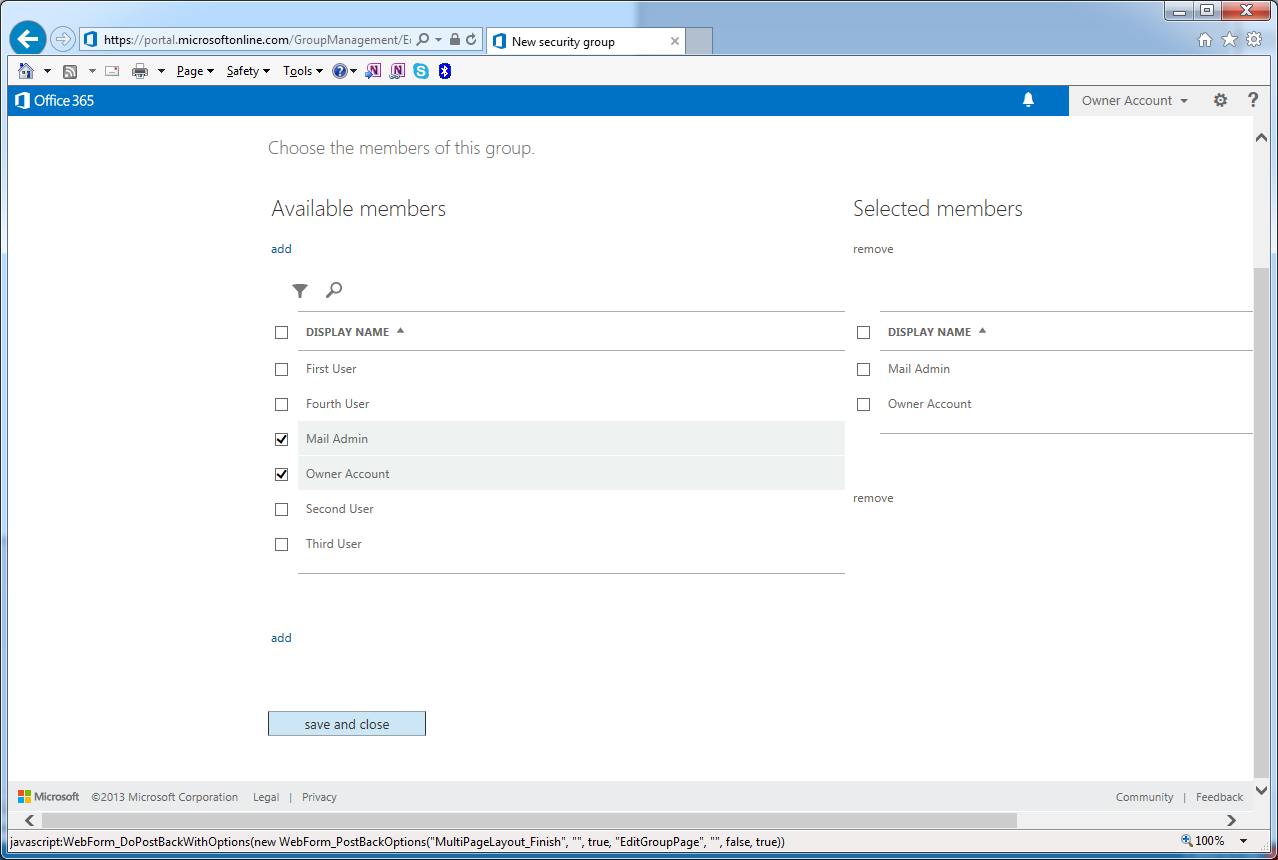The width and height of the screenshot is (1278, 860).
Task: Click the save and close button
Action: (347, 724)
